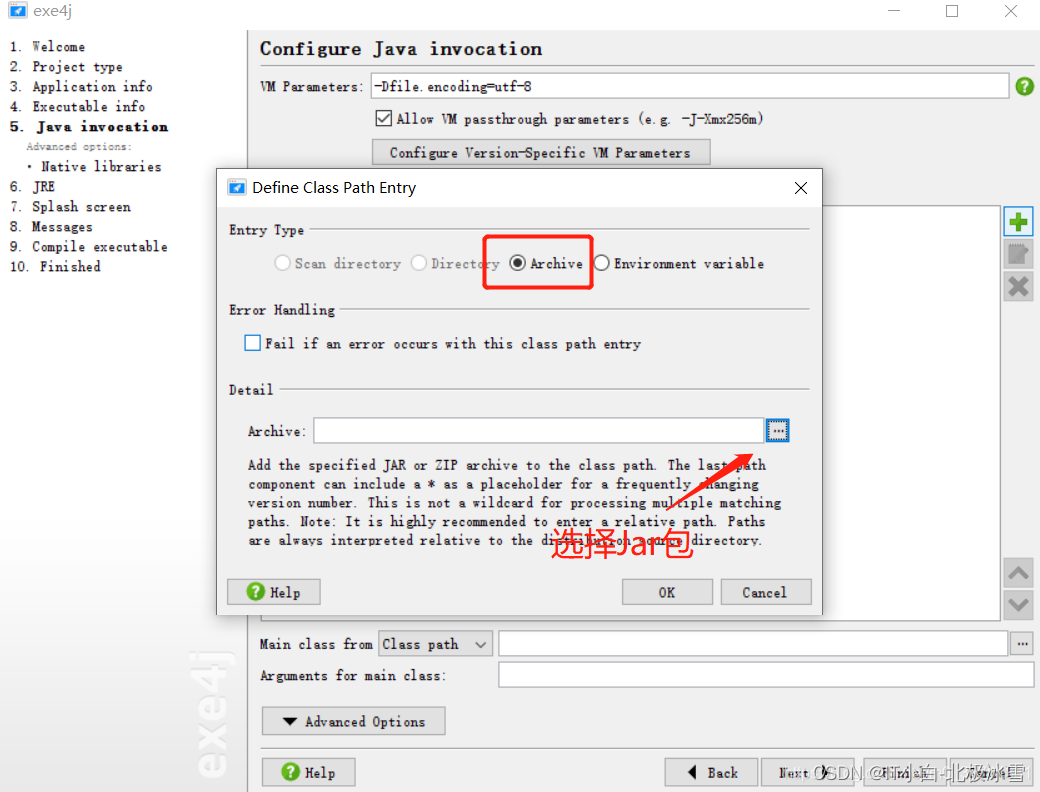This screenshot has width=1040, height=792.
Task: Maximize the exe4j window
Action: (952, 11)
